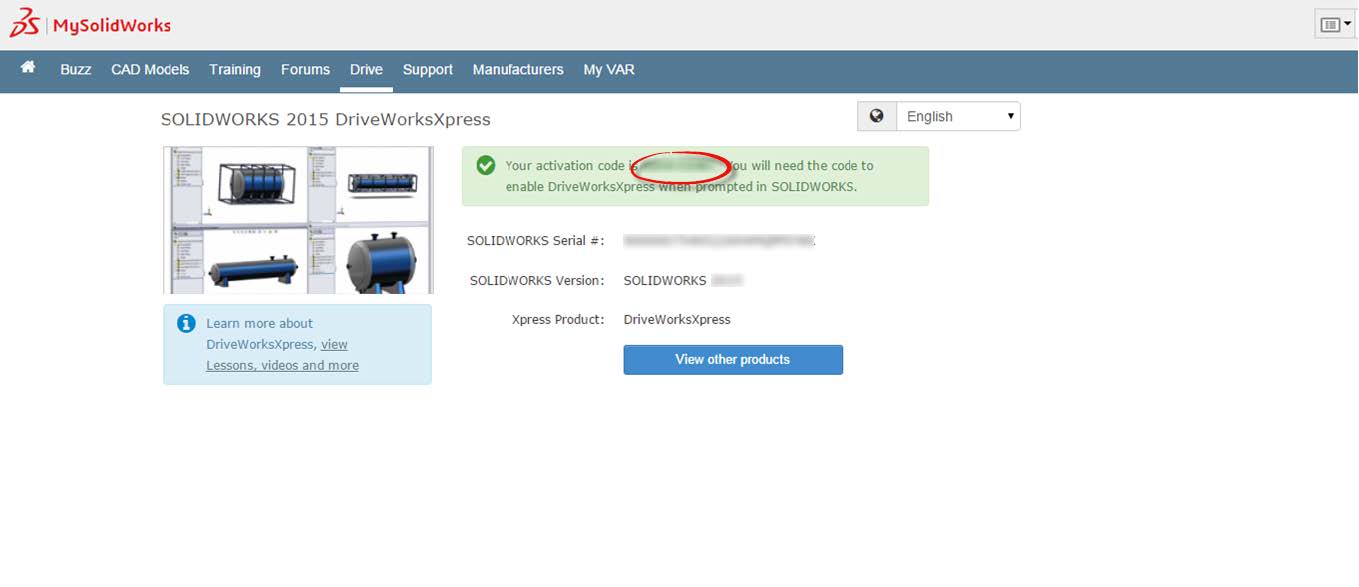Open CAD Models section
Screen dimensions: 1359x587
150,70
